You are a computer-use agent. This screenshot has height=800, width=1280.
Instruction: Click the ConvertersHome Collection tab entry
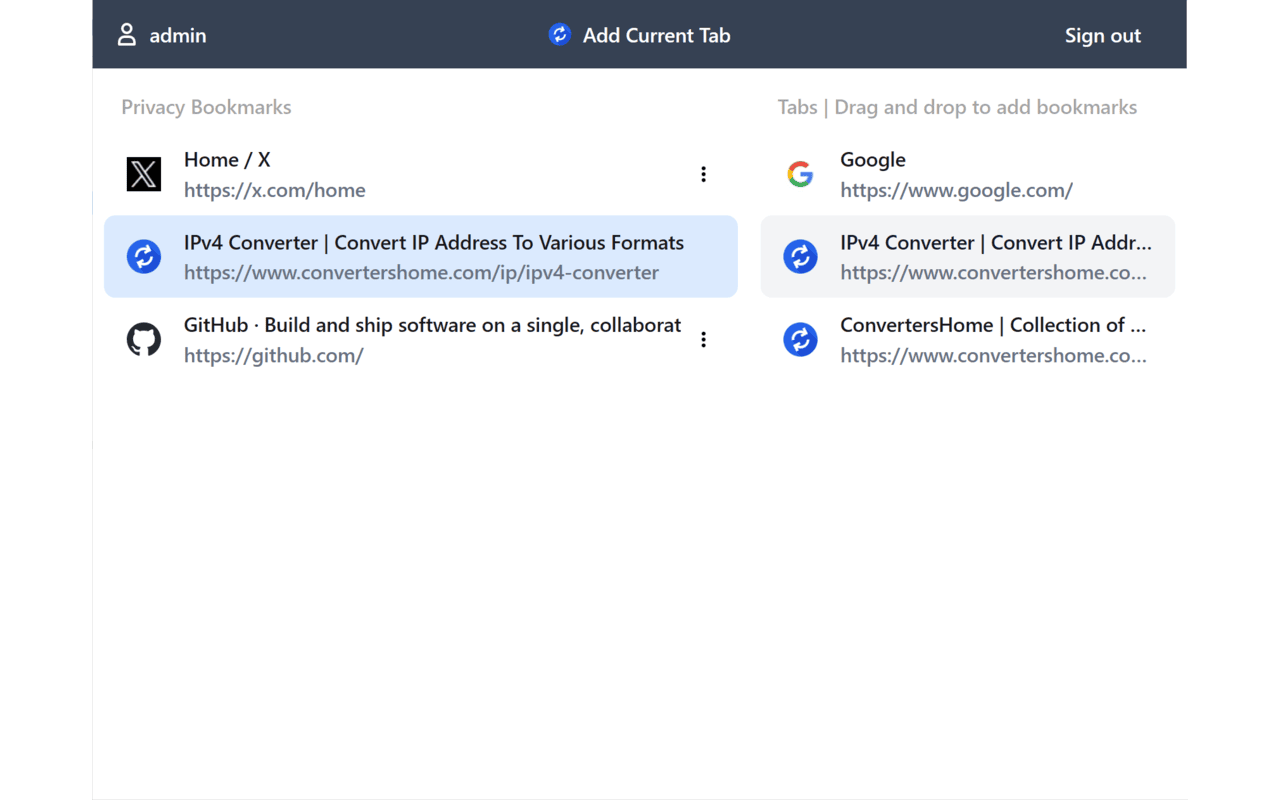pyautogui.click(x=967, y=339)
